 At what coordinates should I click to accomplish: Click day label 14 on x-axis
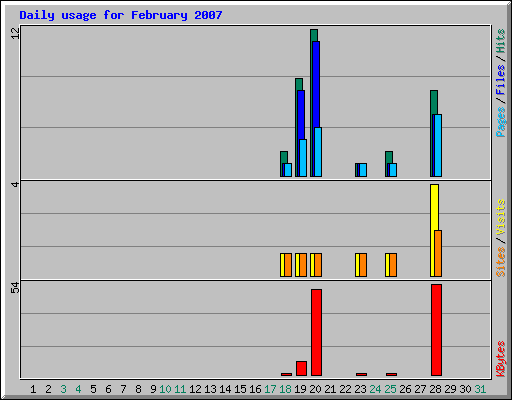pyautogui.click(x=225, y=389)
